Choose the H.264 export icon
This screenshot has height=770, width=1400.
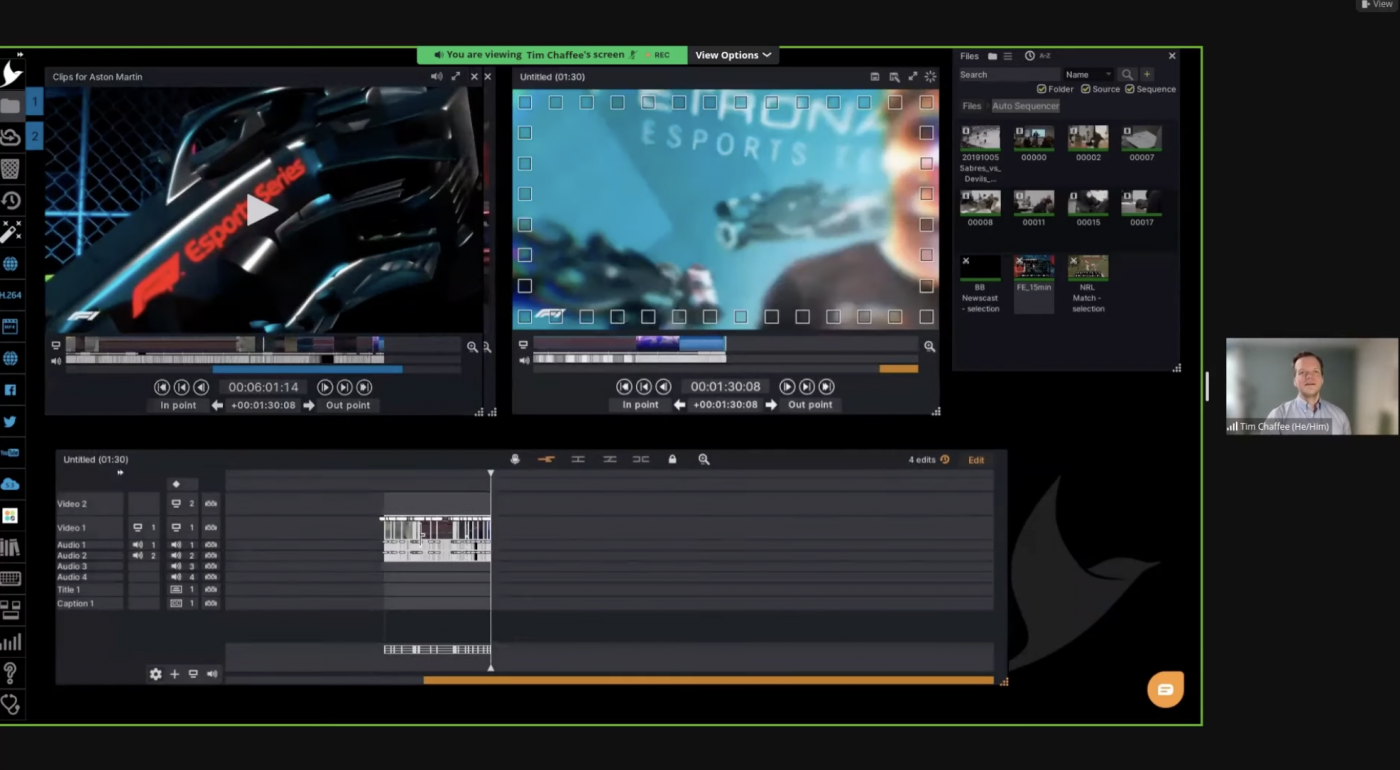pos(10,295)
